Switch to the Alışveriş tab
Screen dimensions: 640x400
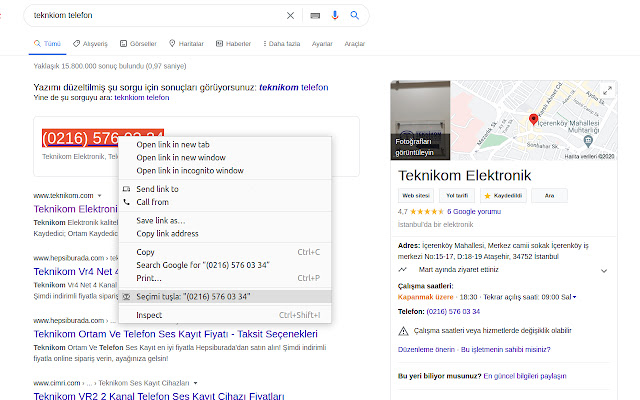coord(90,44)
